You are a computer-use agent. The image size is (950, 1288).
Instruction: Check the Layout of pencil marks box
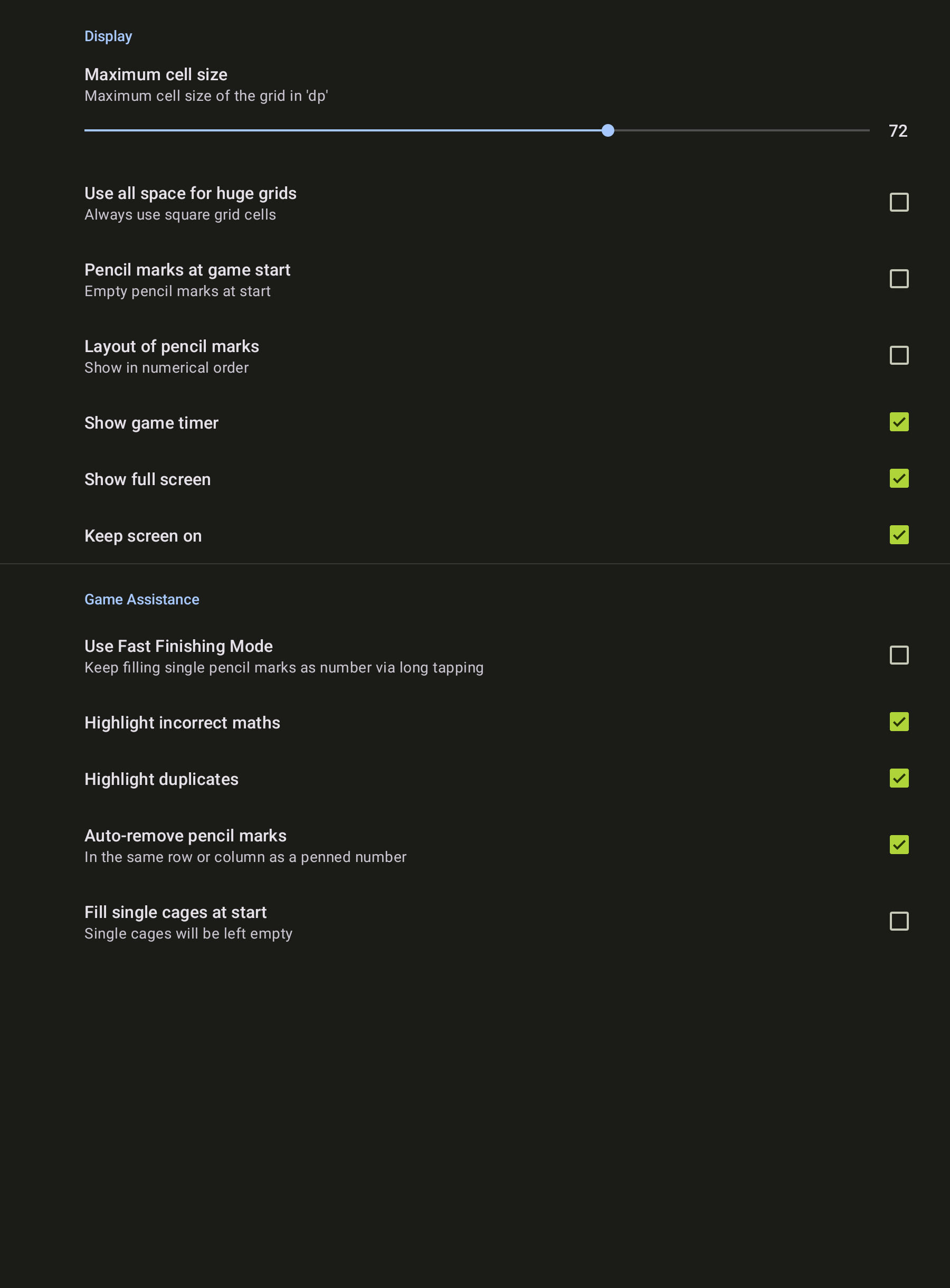[899, 355]
